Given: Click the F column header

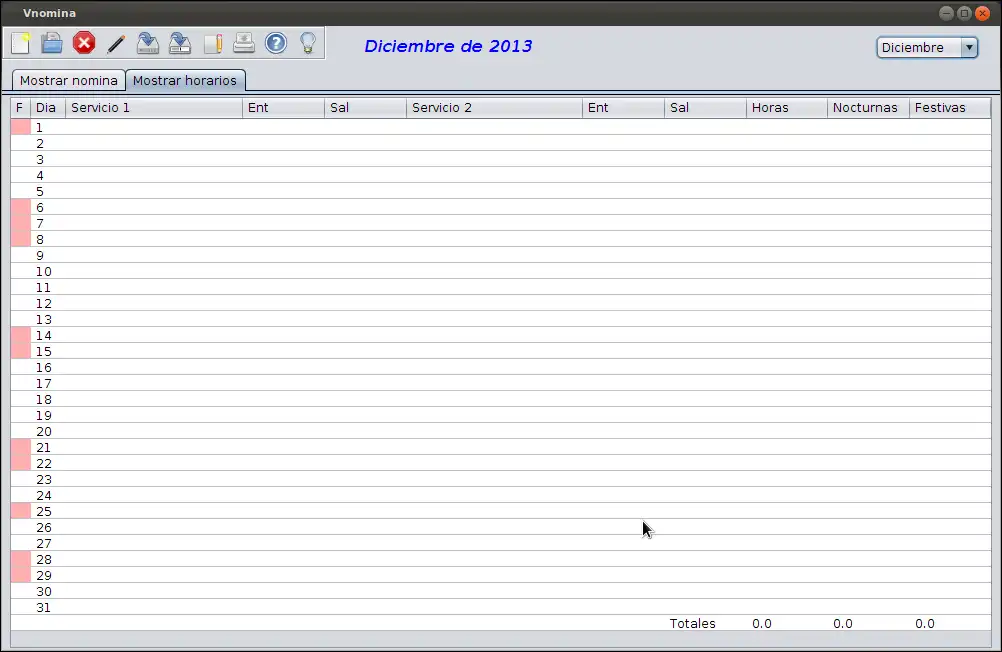Looking at the screenshot, I should [20, 107].
